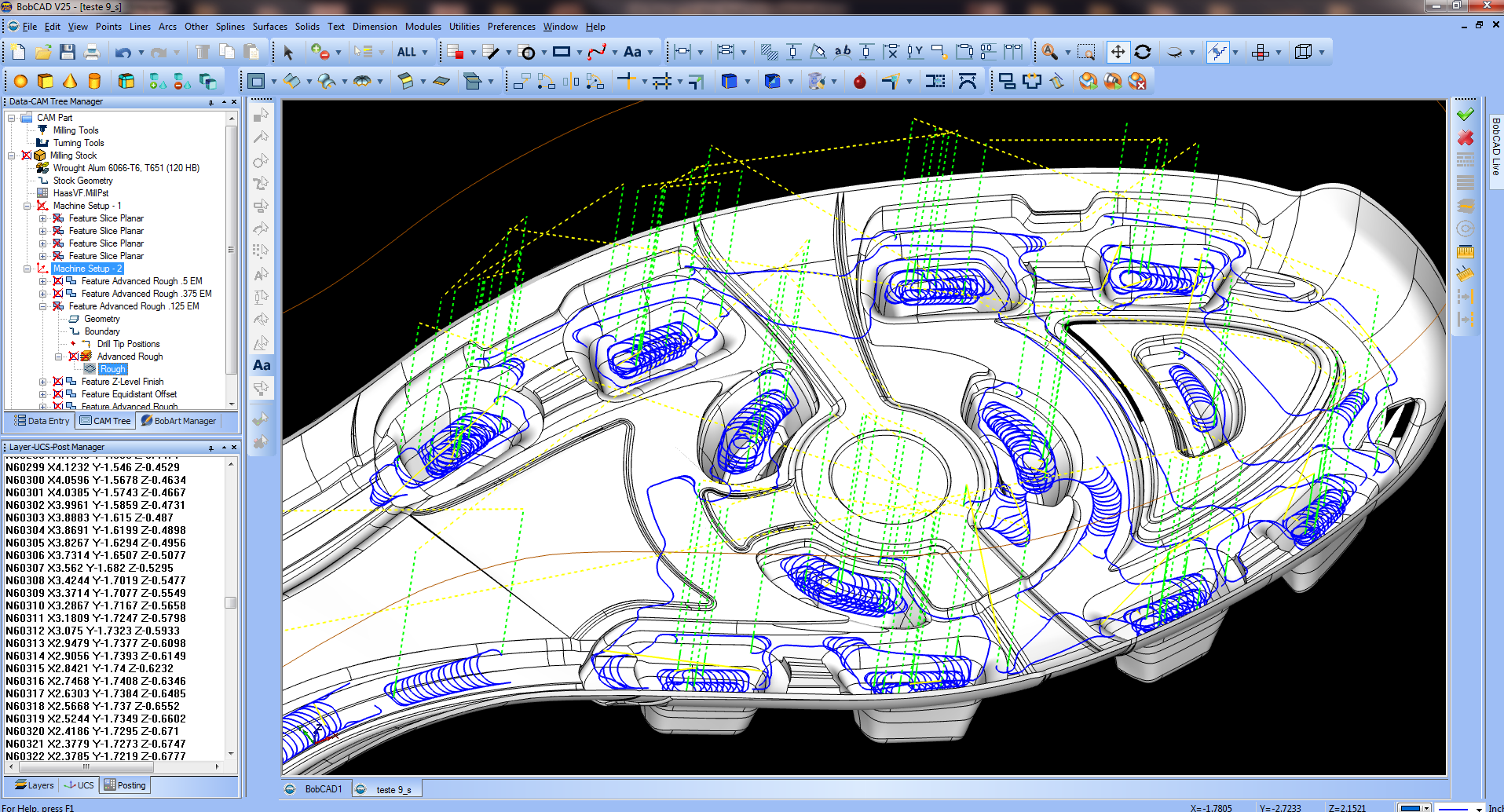Select the CAM Tree tab
The width and height of the screenshot is (1504, 812).
[x=105, y=421]
